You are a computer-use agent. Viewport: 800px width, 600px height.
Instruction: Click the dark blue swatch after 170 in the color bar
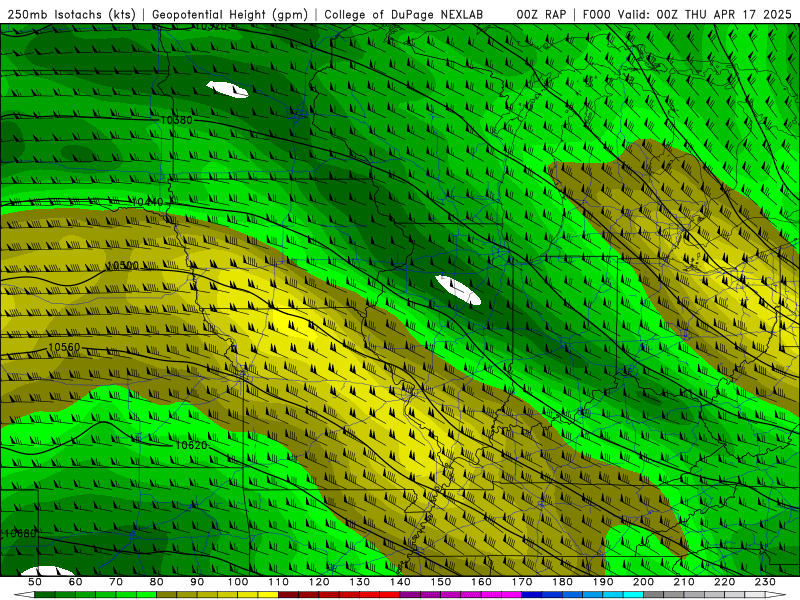coord(532,595)
